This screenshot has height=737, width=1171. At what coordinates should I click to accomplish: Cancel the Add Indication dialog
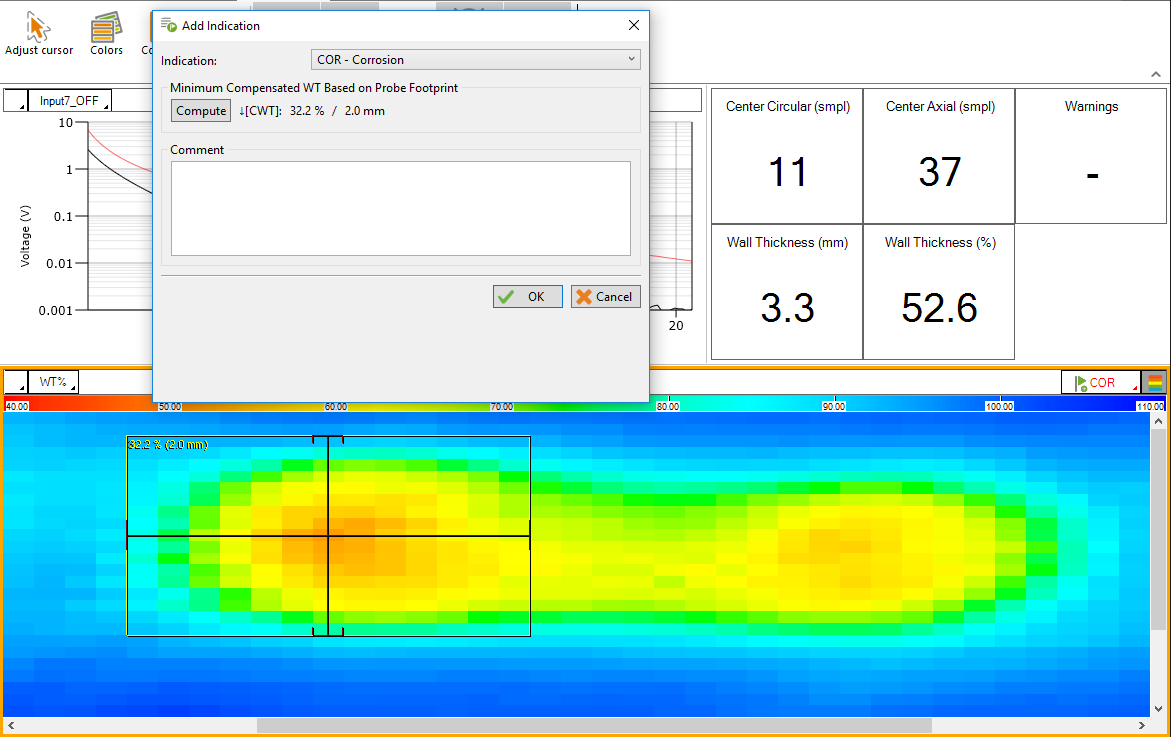[x=605, y=296]
